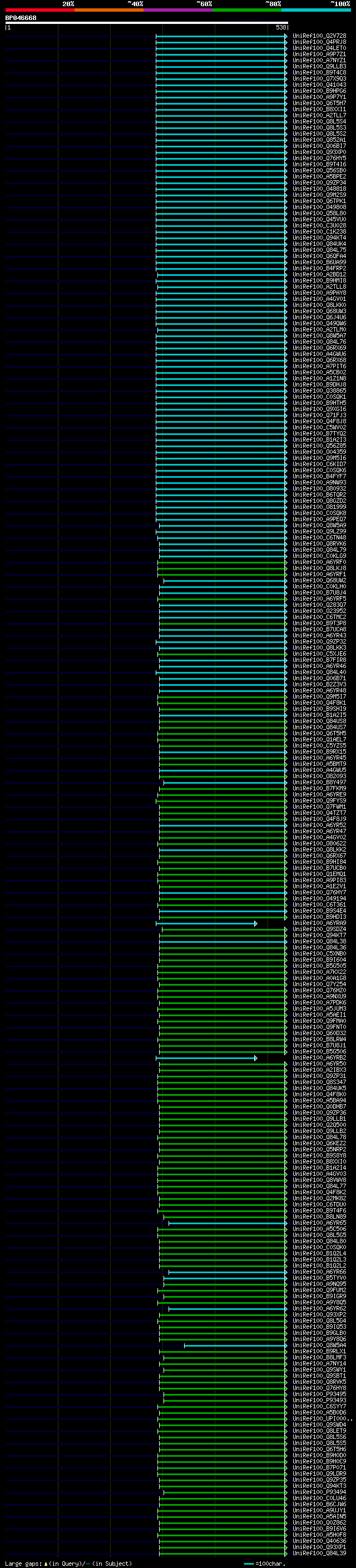The width and height of the screenshot is (356, 1568).
Task: Select the query label BP046668
Action: click(21, 18)
